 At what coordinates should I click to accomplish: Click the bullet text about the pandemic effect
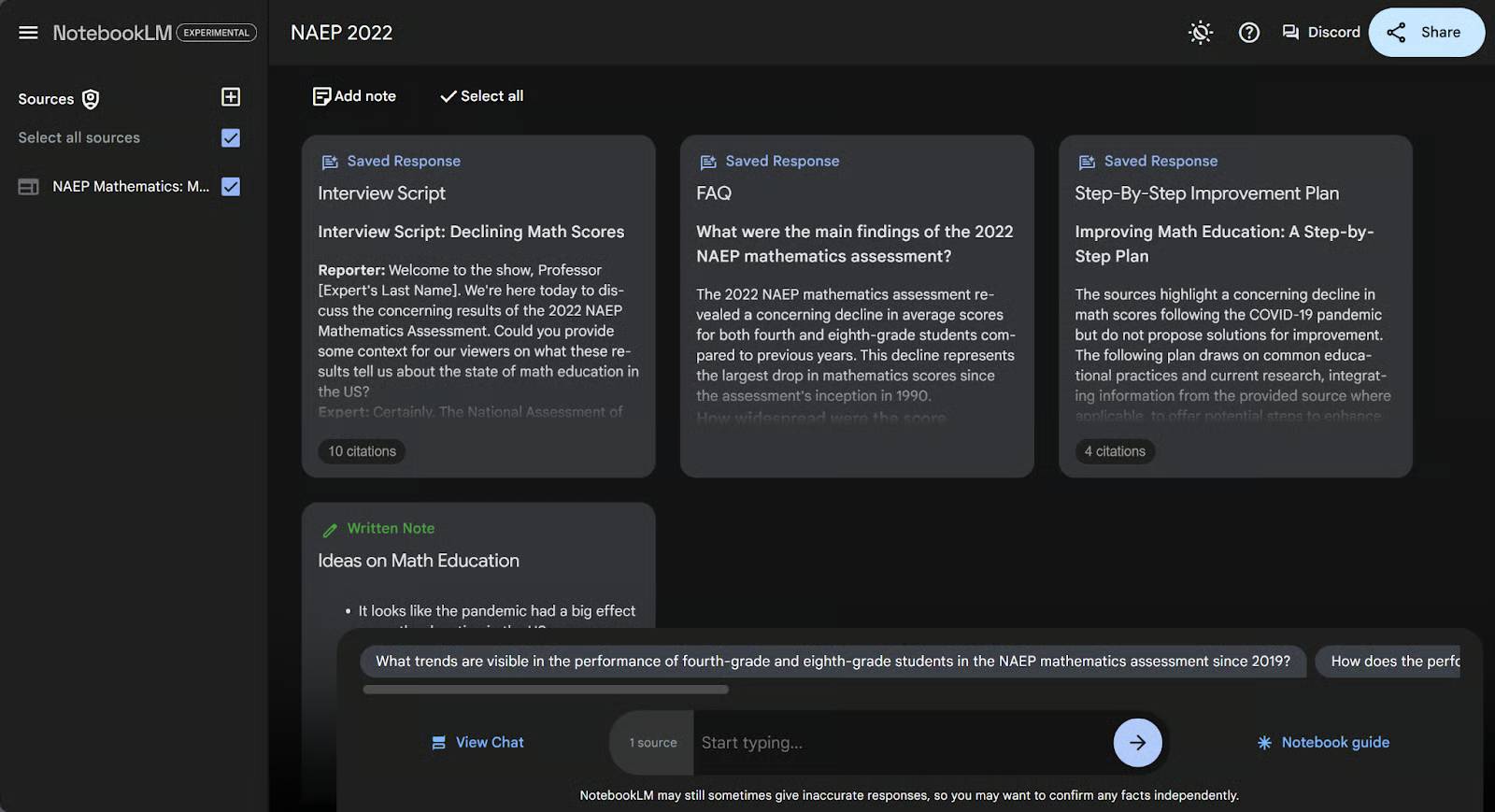(496, 611)
